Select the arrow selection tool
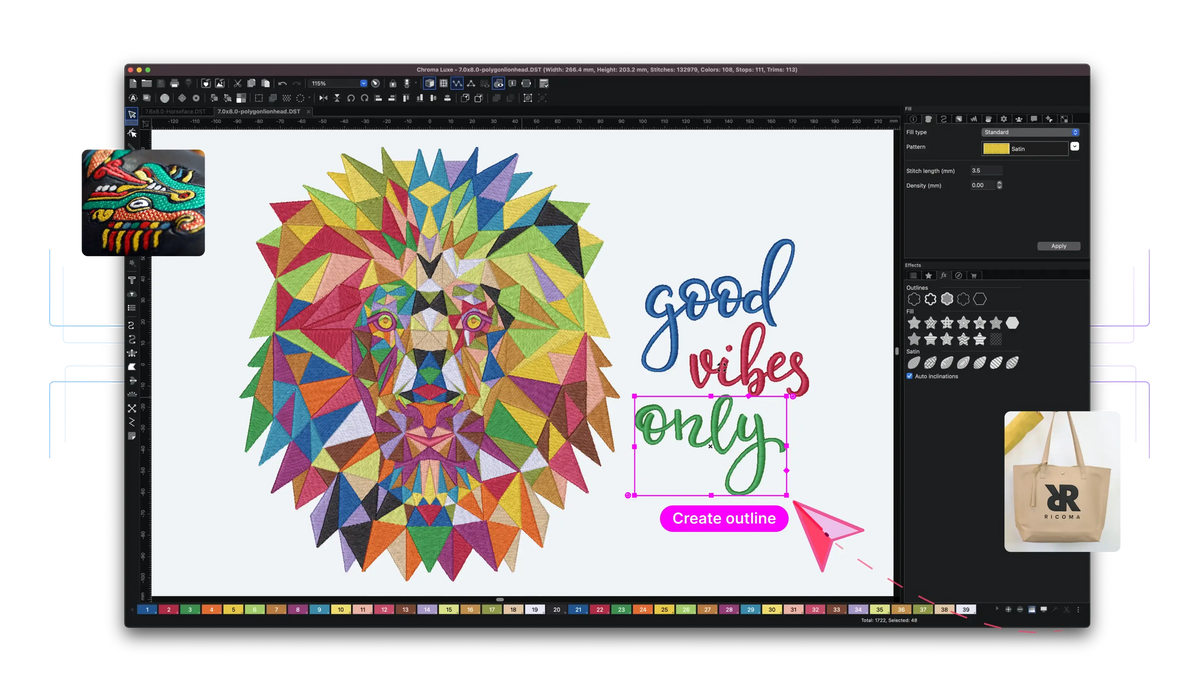This screenshot has width=1200, height=683. pos(132,115)
